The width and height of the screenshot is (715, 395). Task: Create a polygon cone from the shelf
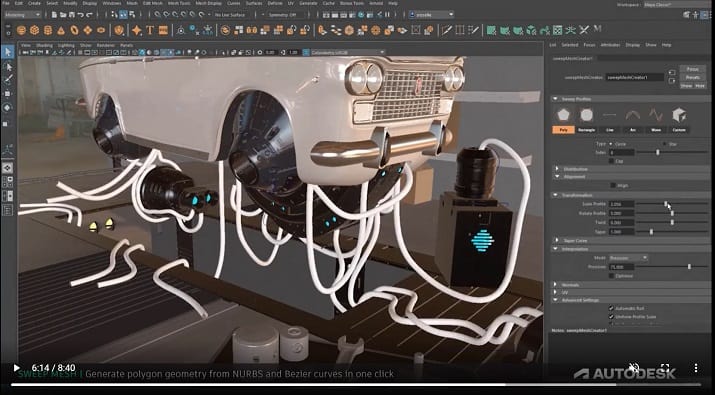point(61,31)
